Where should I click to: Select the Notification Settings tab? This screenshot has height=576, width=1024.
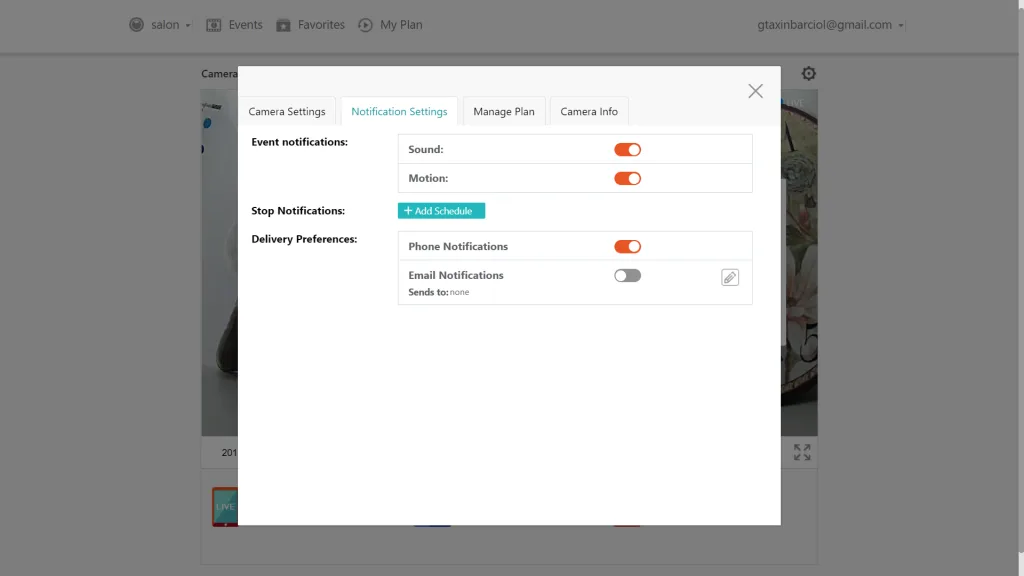[399, 112]
